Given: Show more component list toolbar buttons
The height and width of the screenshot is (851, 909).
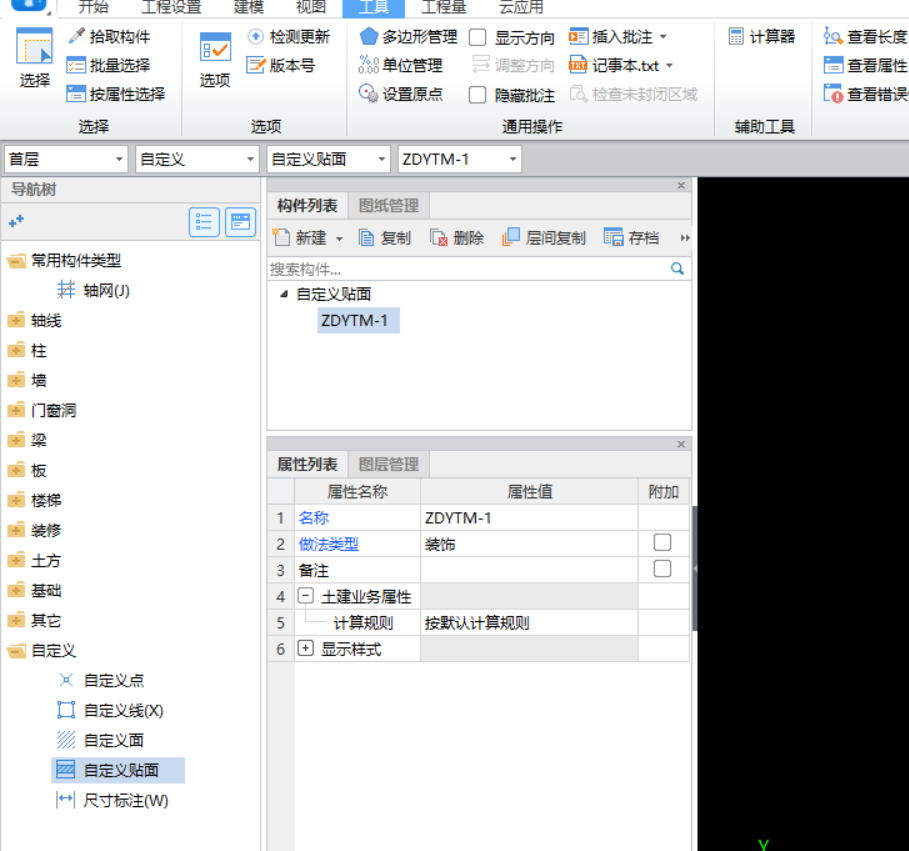Looking at the screenshot, I should point(685,238).
